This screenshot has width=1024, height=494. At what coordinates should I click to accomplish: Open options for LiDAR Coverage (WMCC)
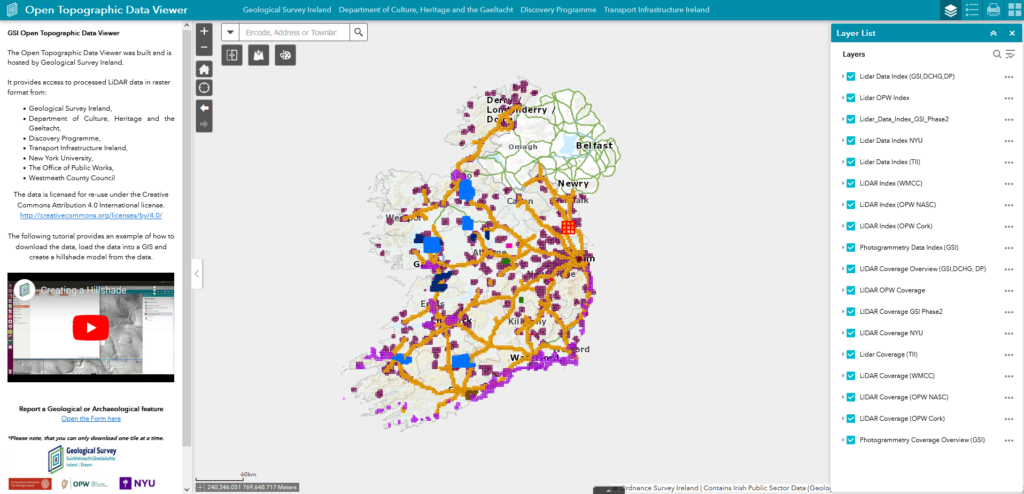(x=1009, y=376)
